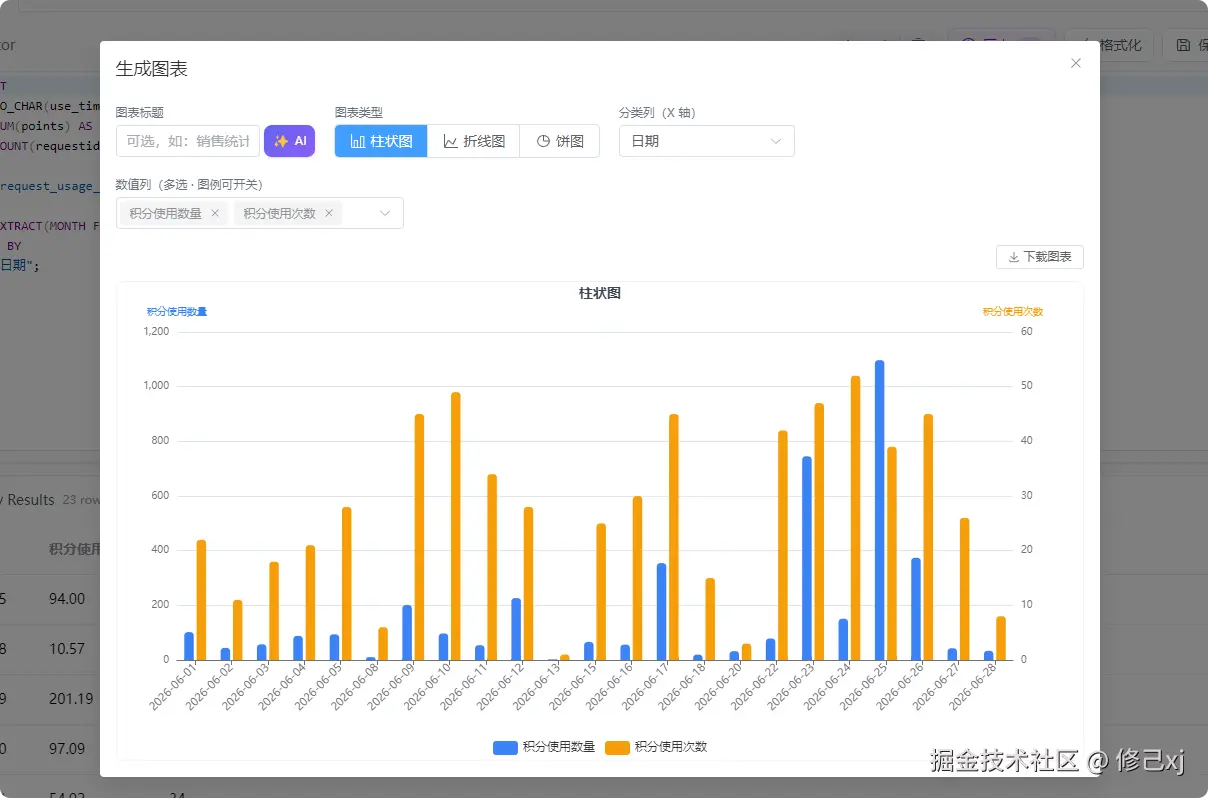Image resolution: width=1208 pixels, height=798 pixels.
Task: Switch to 折线图 chart type
Action: [474, 141]
